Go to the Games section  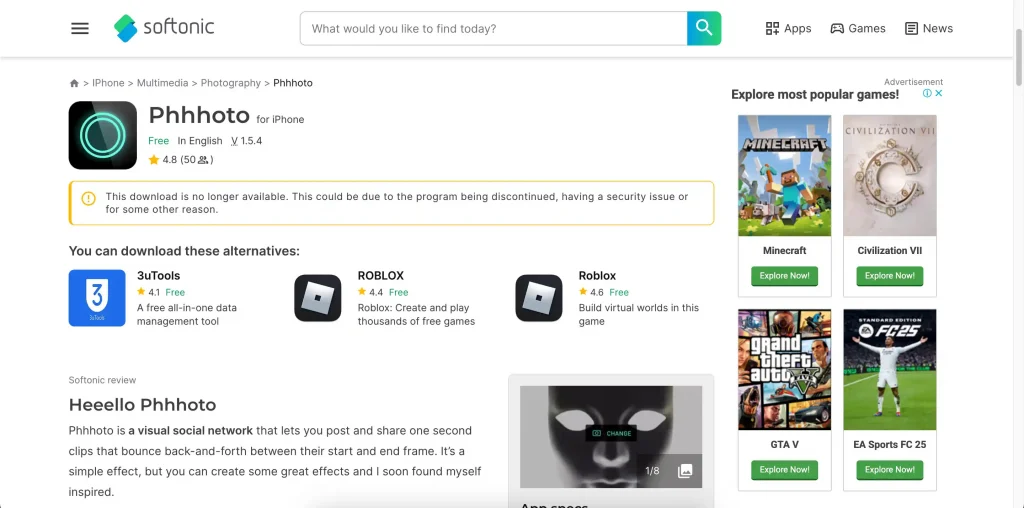857,29
